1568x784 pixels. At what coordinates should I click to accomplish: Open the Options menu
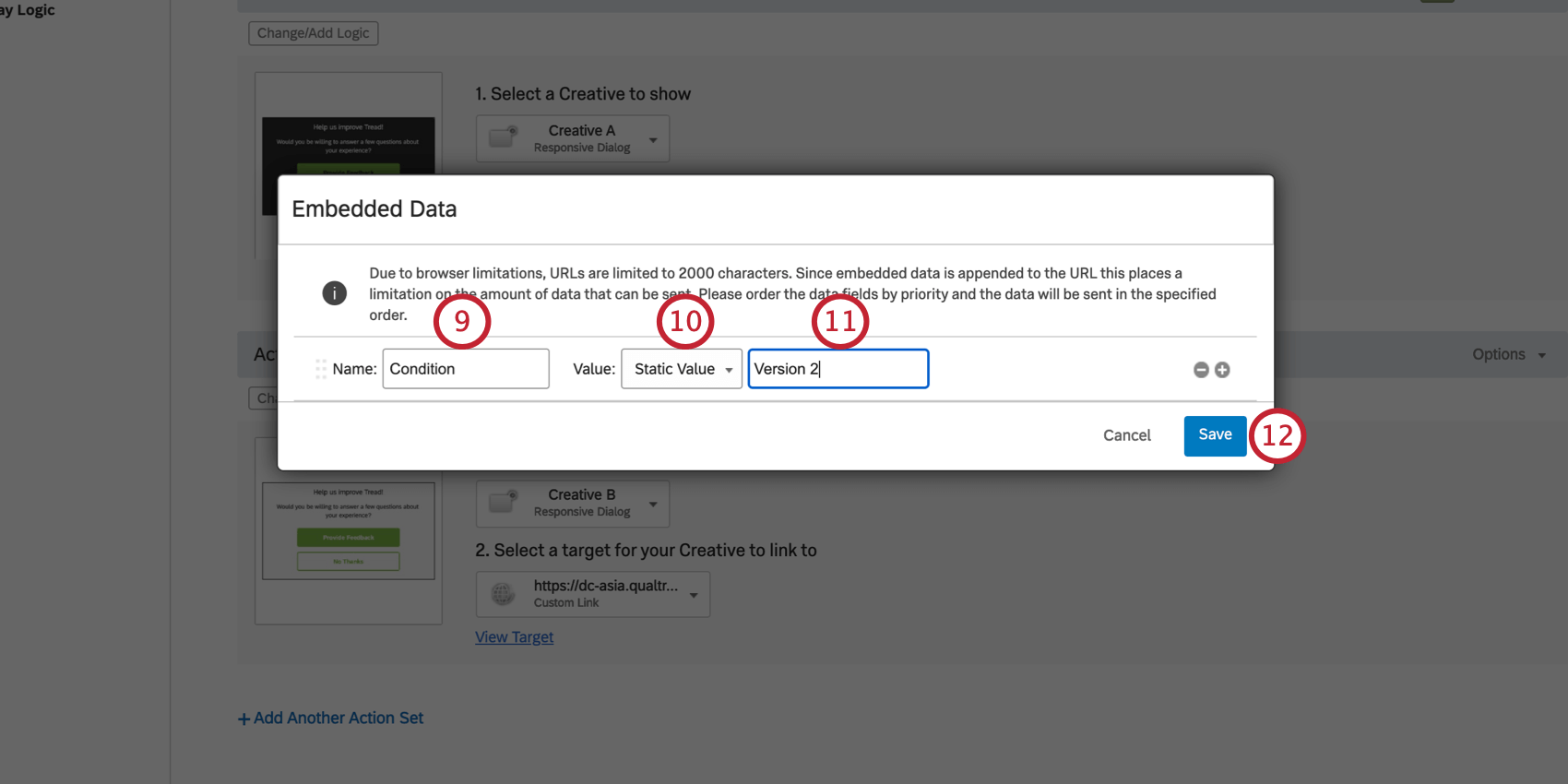pyautogui.click(x=1508, y=354)
